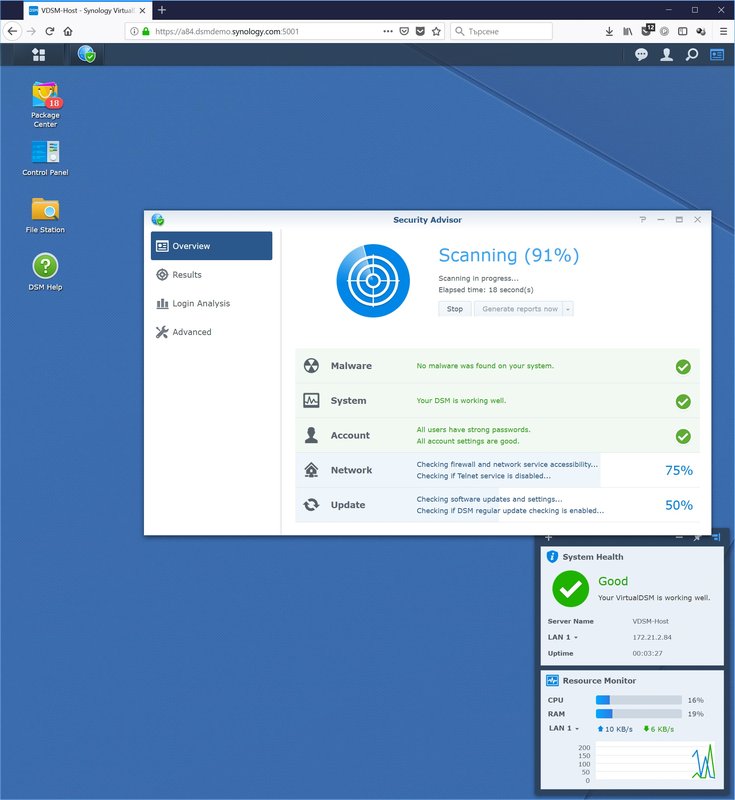The width and height of the screenshot is (735, 800).
Task: Open Firefox downloads arrow icon
Action: [609, 31]
